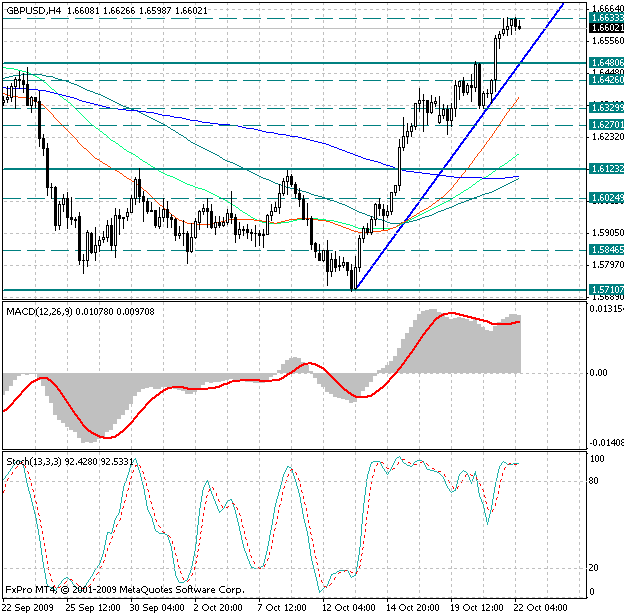Select the Stochastic 80 axis value
This screenshot has height=615, width=624.
click(x=594, y=481)
